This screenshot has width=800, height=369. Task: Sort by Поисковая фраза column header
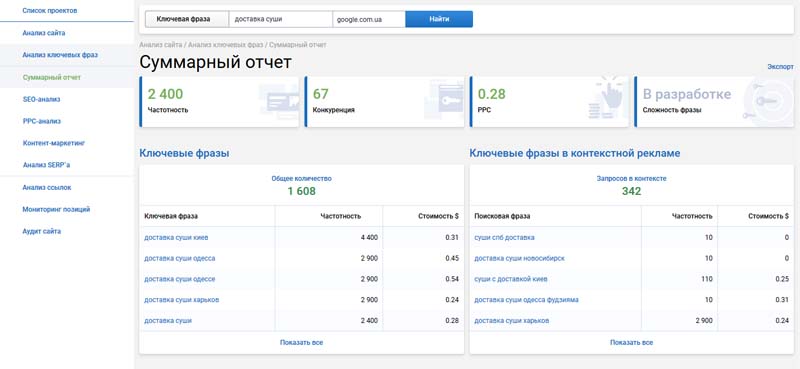(x=503, y=216)
